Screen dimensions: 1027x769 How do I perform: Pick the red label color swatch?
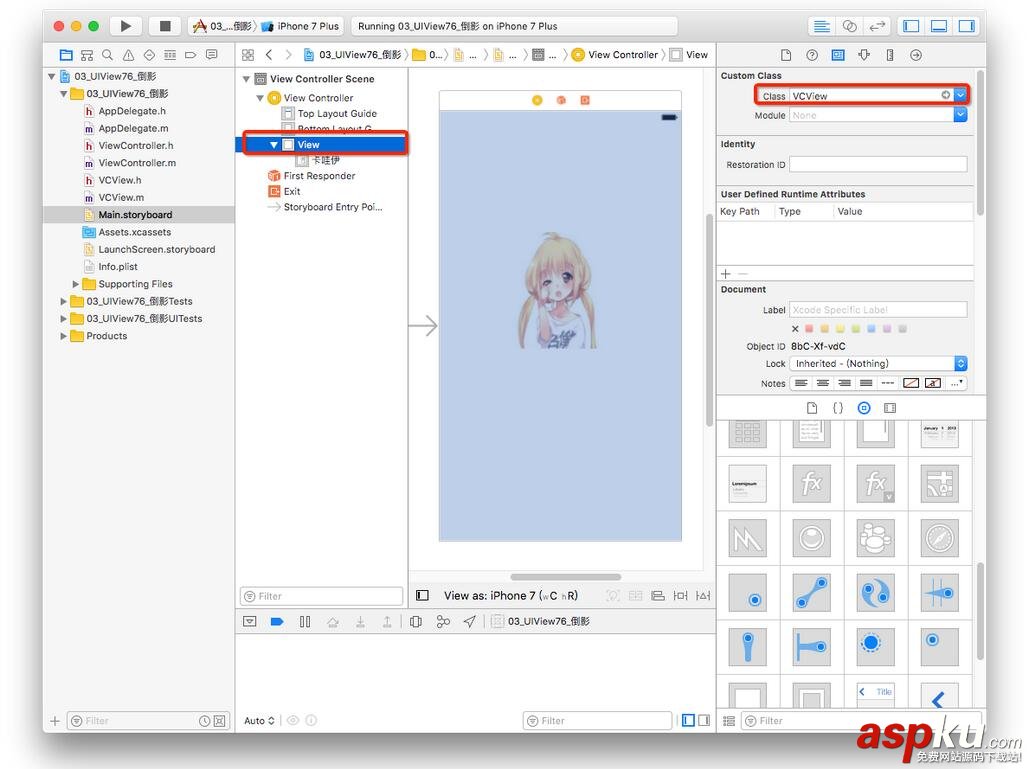(809, 329)
